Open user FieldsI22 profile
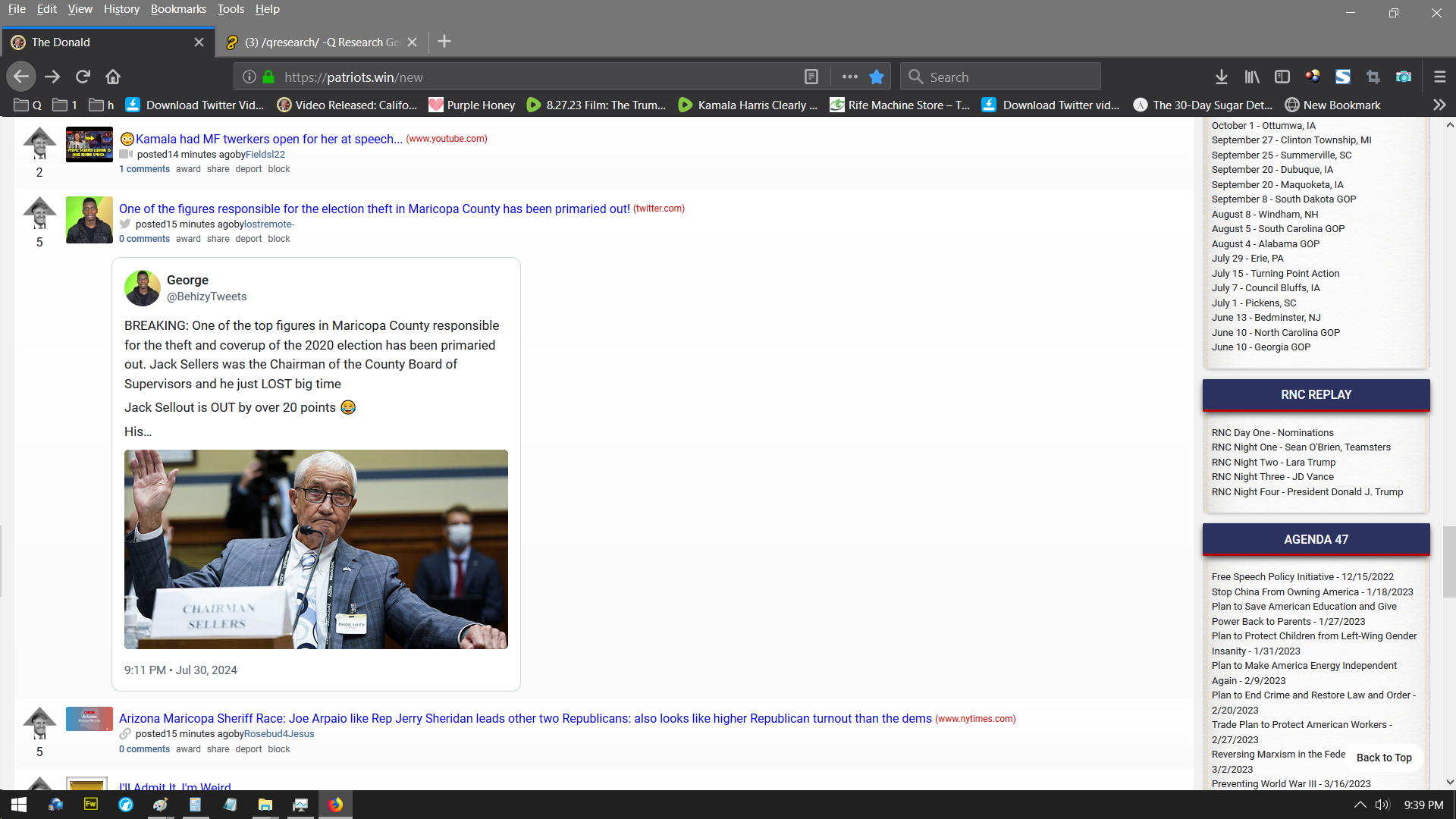The height and width of the screenshot is (819, 1456). (265, 154)
